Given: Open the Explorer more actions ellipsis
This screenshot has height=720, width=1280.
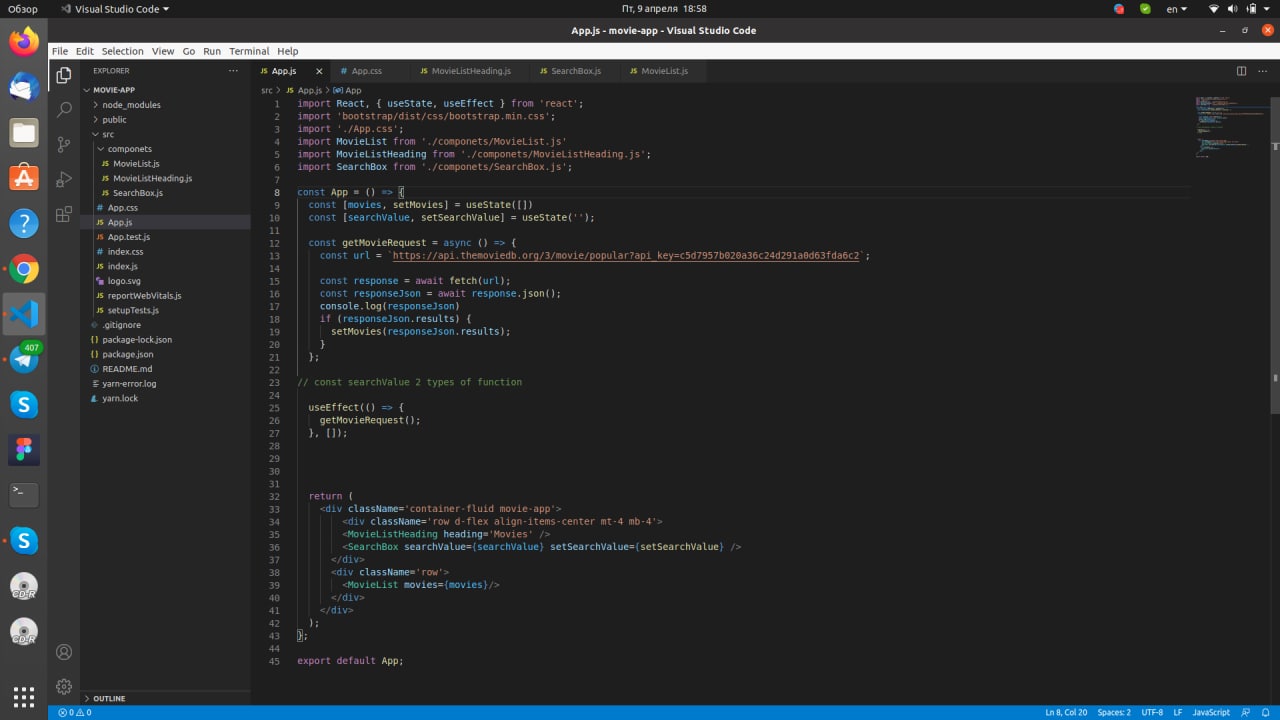Looking at the screenshot, I should click(233, 71).
